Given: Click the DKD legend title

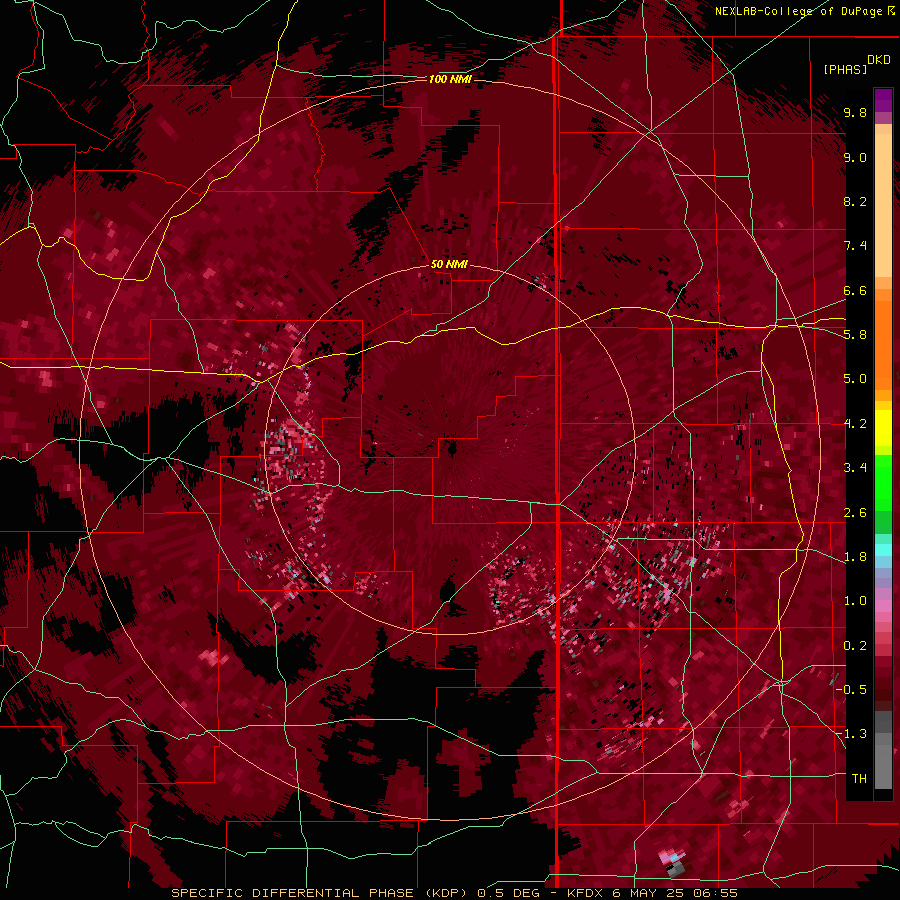Looking at the screenshot, I should pos(878,60).
